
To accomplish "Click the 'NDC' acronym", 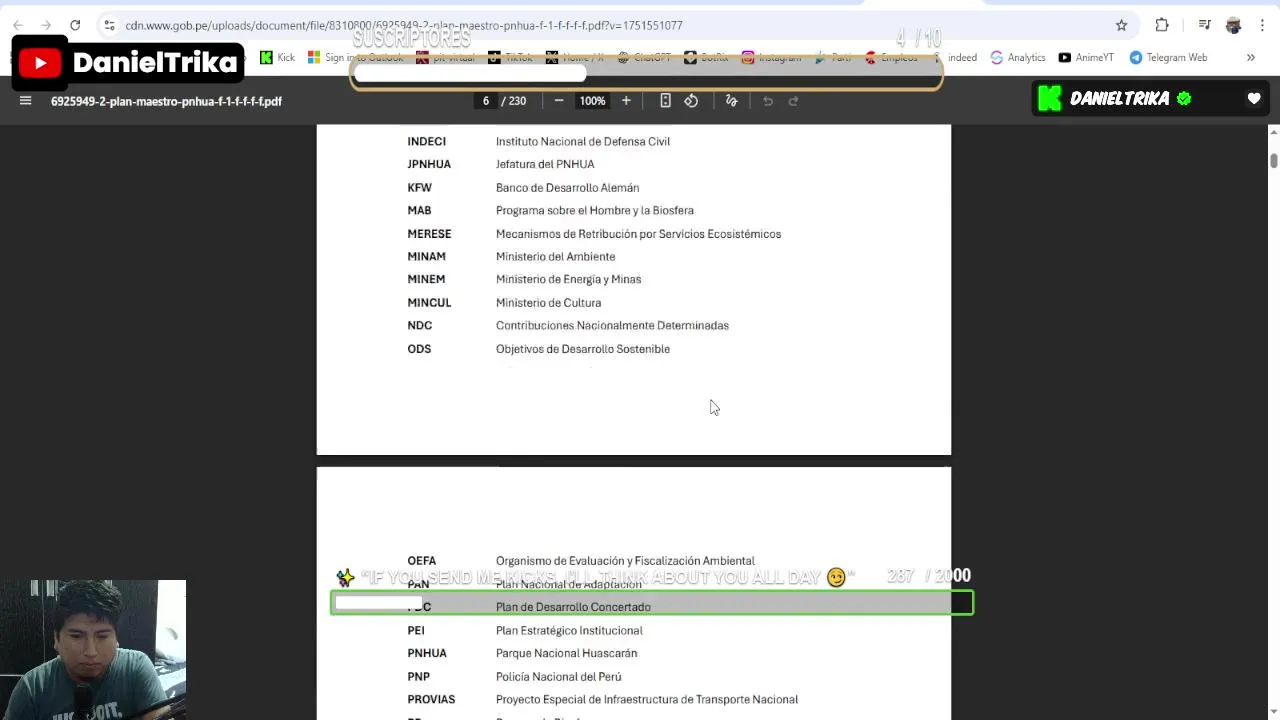I will [x=419, y=326].
